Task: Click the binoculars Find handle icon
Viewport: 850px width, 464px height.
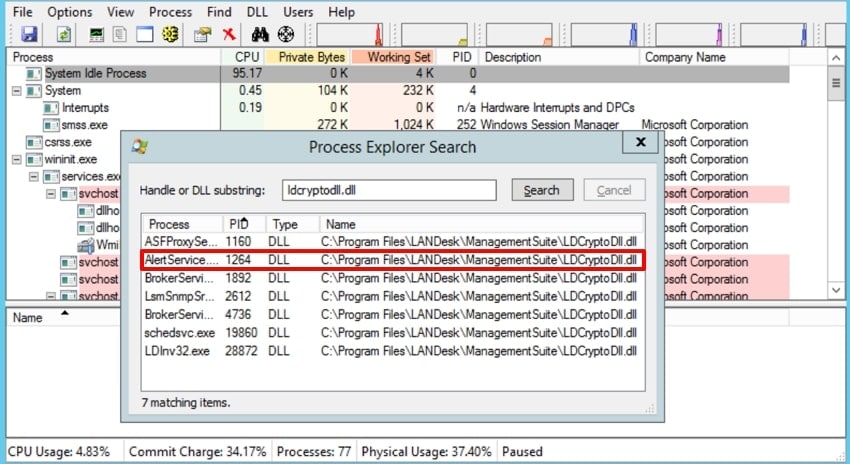Action: (x=260, y=35)
